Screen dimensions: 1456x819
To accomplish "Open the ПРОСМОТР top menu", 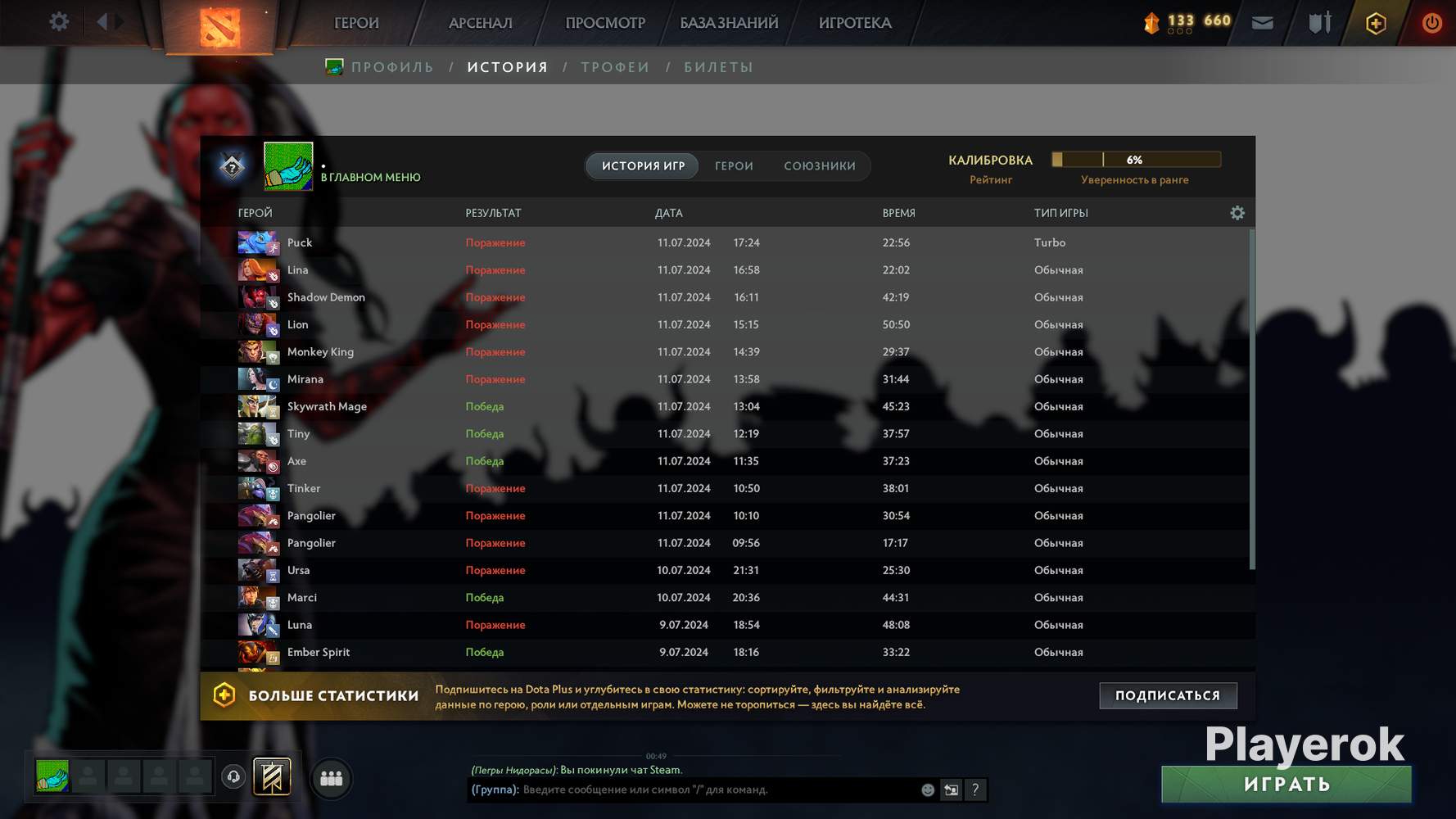I will click(605, 23).
